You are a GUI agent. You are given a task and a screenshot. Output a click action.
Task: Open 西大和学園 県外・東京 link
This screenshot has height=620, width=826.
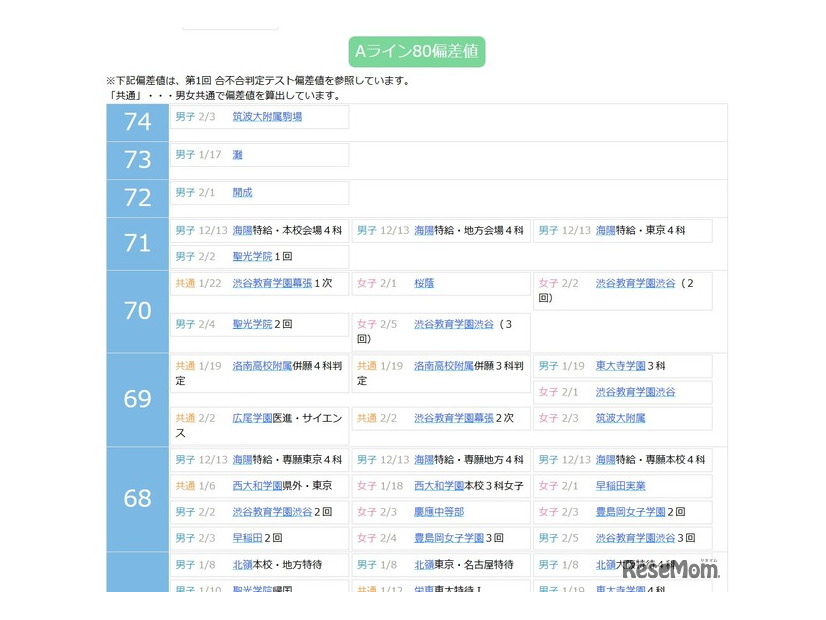click(x=258, y=486)
